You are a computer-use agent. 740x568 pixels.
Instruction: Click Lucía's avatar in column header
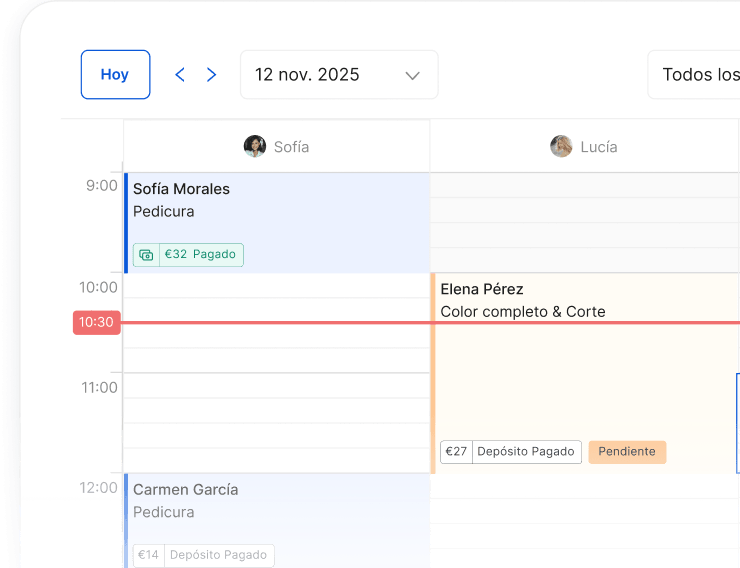point(561,146)
